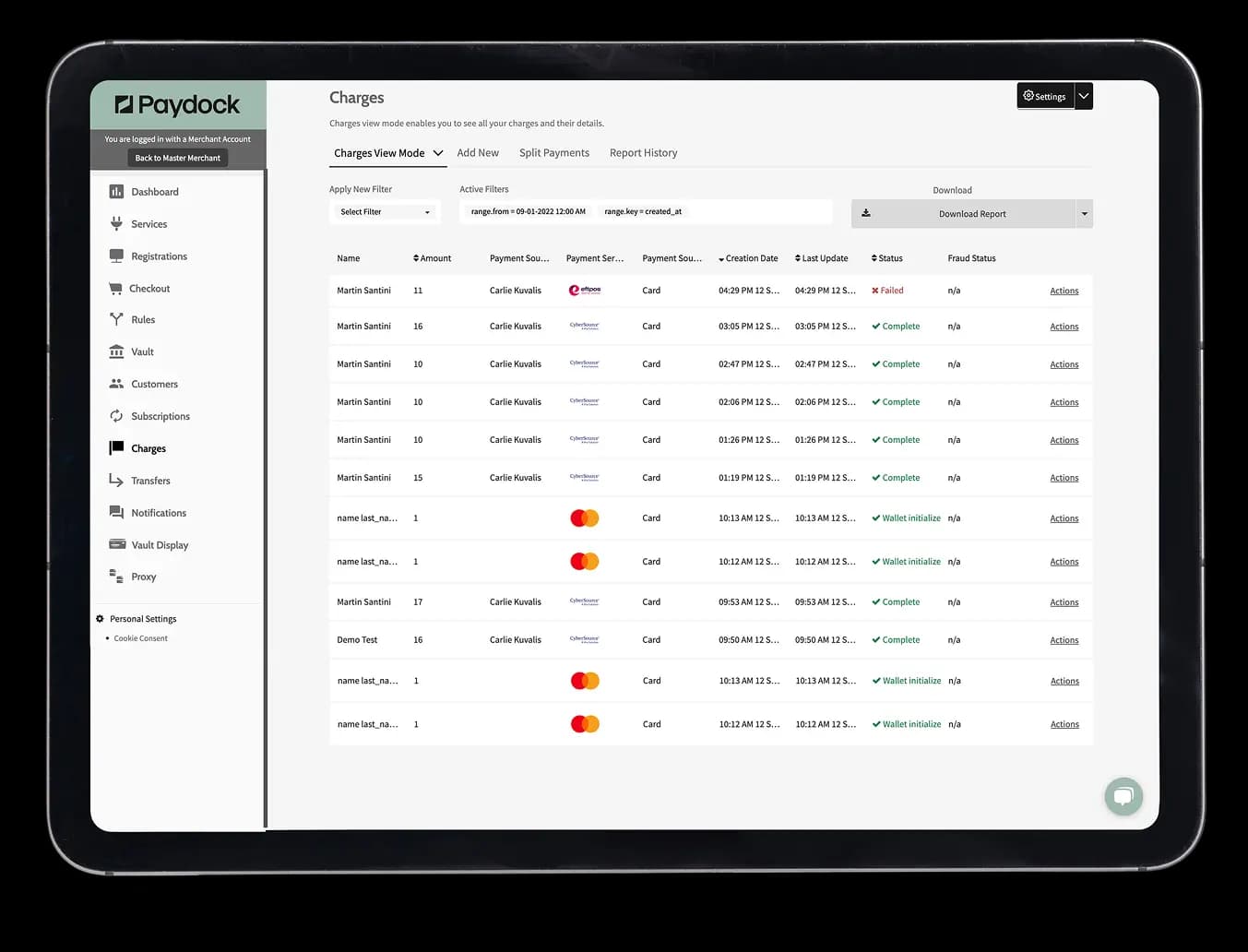Click the red X Failed status icon
Screen dimensions: 1248x952
coord(875,291)
